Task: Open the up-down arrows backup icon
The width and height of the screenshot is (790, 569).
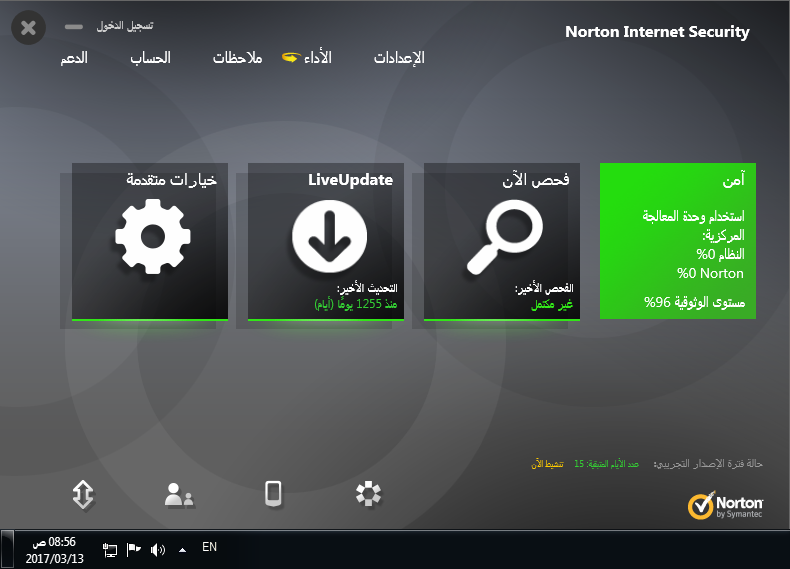Action: (x=83, y=494)
